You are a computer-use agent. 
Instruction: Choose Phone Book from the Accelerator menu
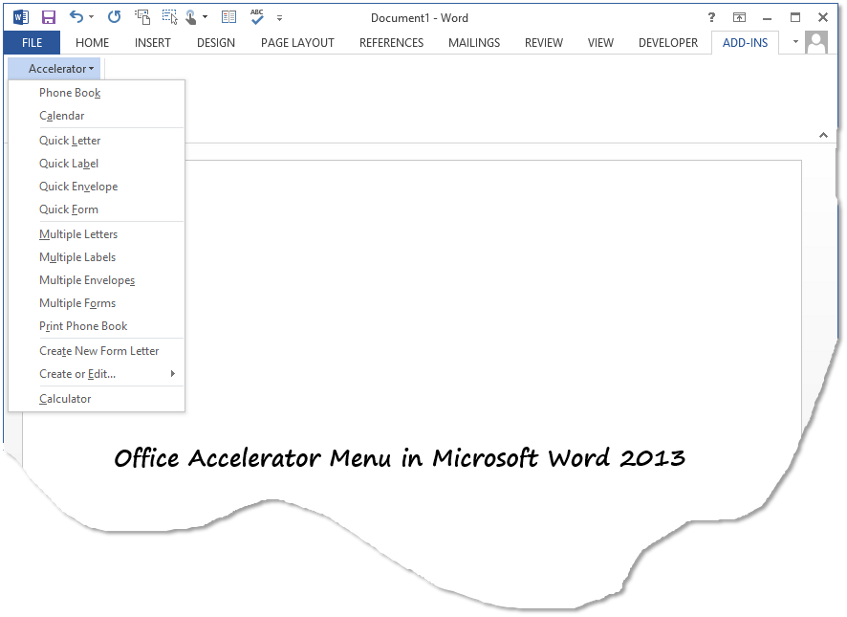(97, 93)
